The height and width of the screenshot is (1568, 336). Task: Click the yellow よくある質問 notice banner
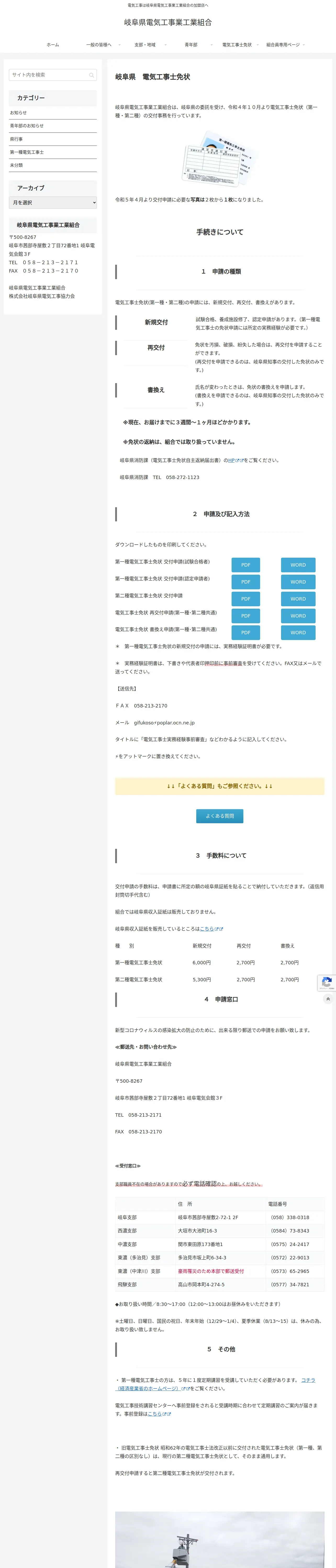[220, 786]
